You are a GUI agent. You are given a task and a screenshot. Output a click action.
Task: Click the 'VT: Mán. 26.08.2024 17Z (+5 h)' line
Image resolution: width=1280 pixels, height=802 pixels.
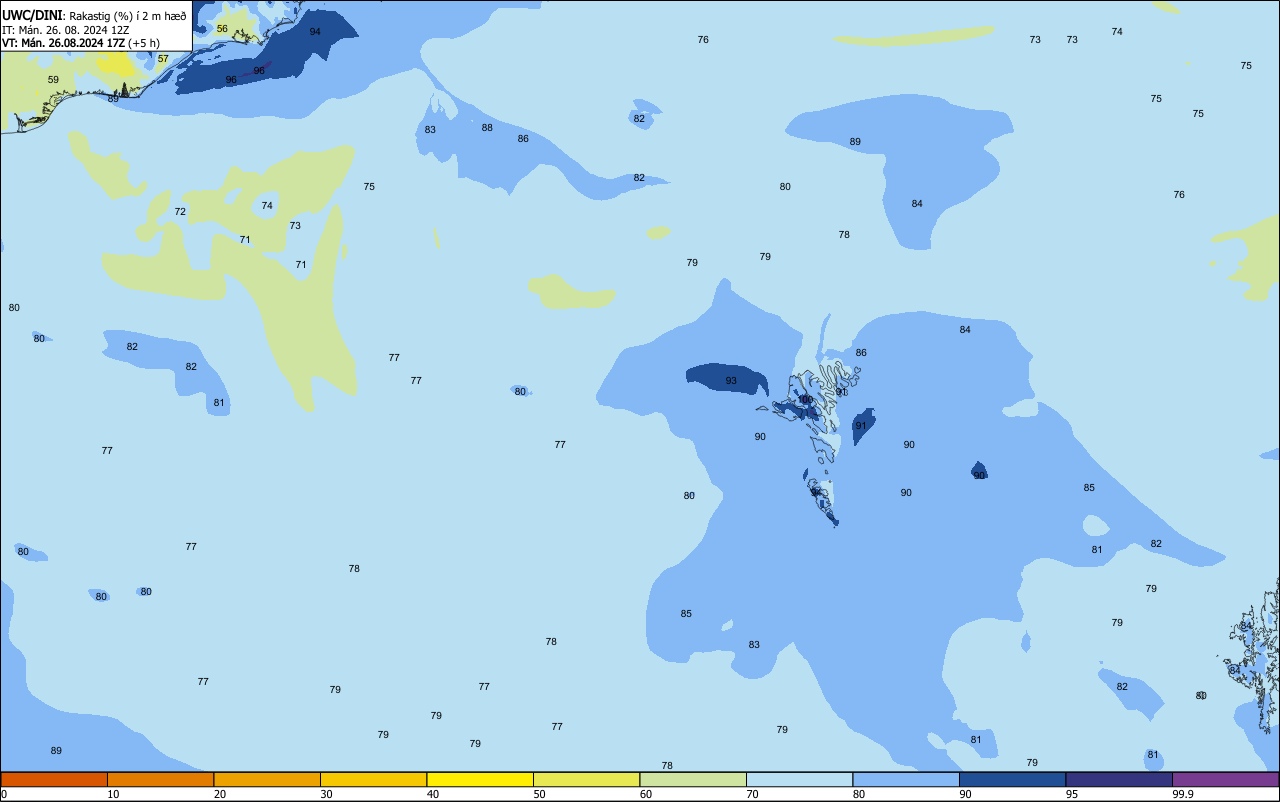click(x=81, y=43)
